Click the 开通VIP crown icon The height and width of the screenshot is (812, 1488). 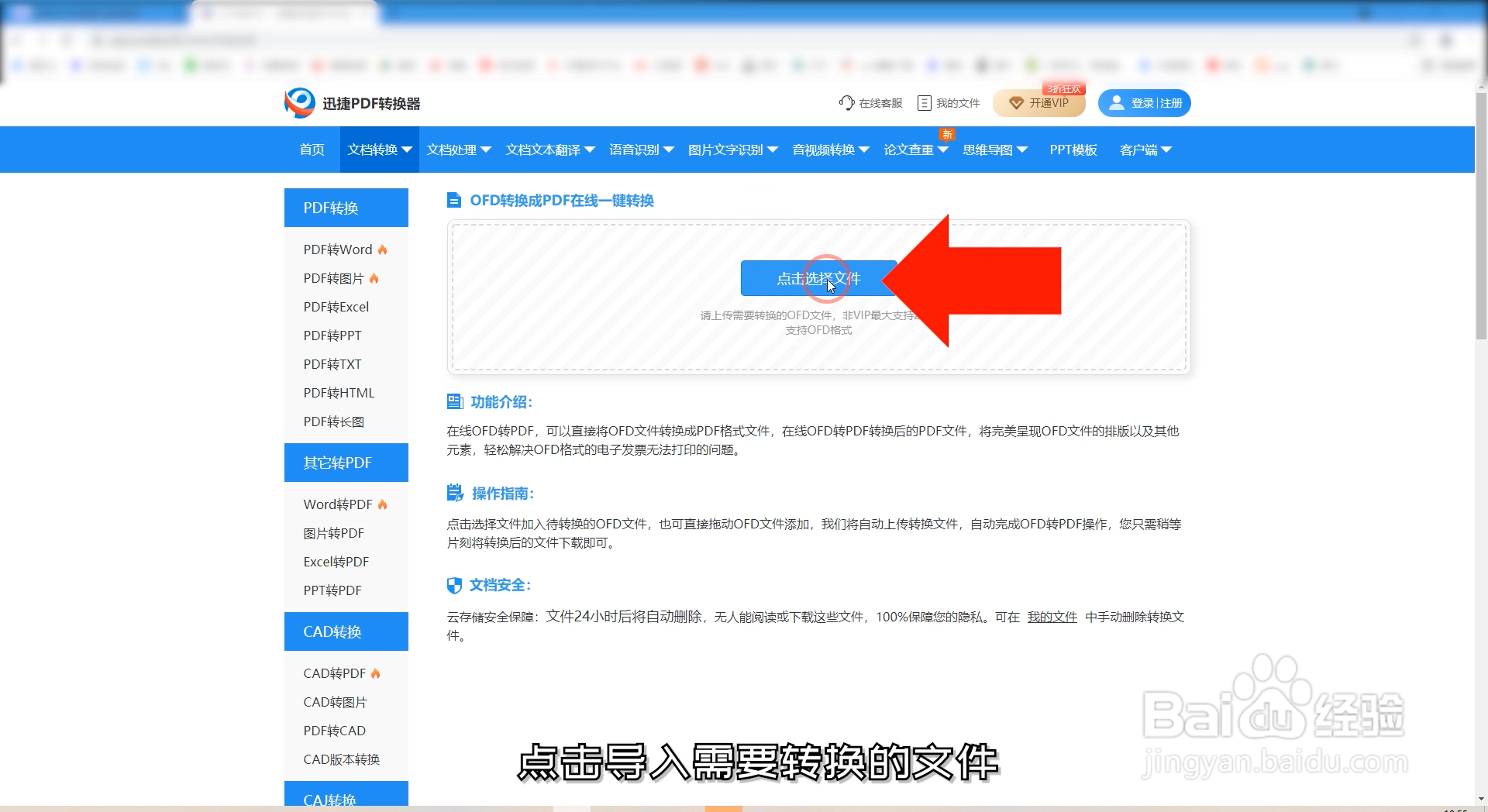[1016, 103]
